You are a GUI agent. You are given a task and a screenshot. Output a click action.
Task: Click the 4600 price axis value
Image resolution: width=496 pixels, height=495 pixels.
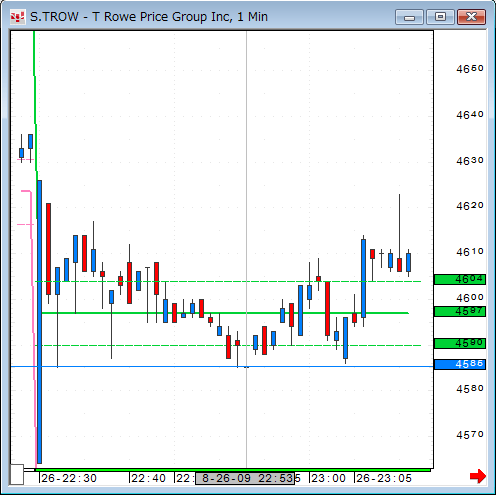470,297
